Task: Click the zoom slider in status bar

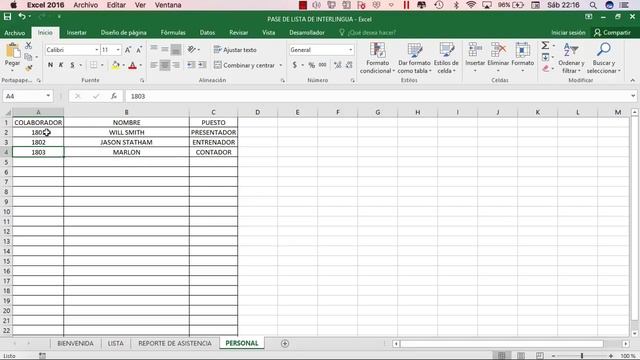Action: click(x=582, y=356)
